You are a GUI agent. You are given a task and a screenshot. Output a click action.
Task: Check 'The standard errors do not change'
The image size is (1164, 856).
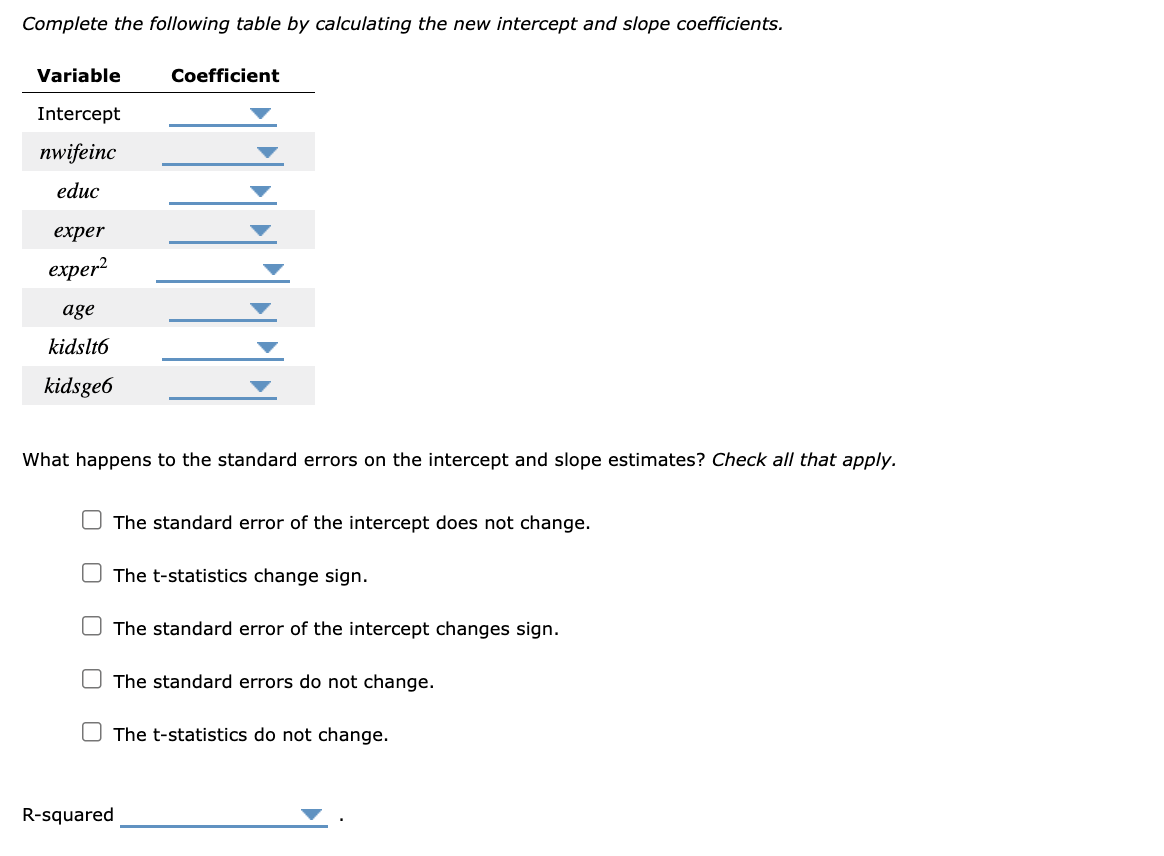click(x=91, y=678)
